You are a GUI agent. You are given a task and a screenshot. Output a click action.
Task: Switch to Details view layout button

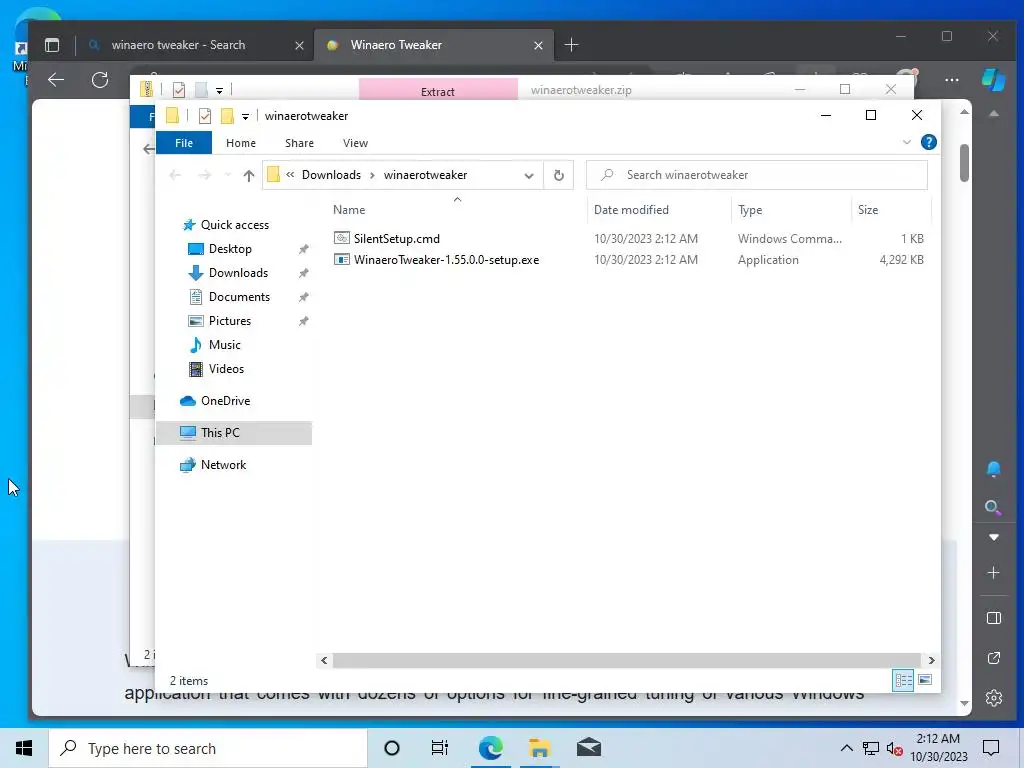[903, 680]
